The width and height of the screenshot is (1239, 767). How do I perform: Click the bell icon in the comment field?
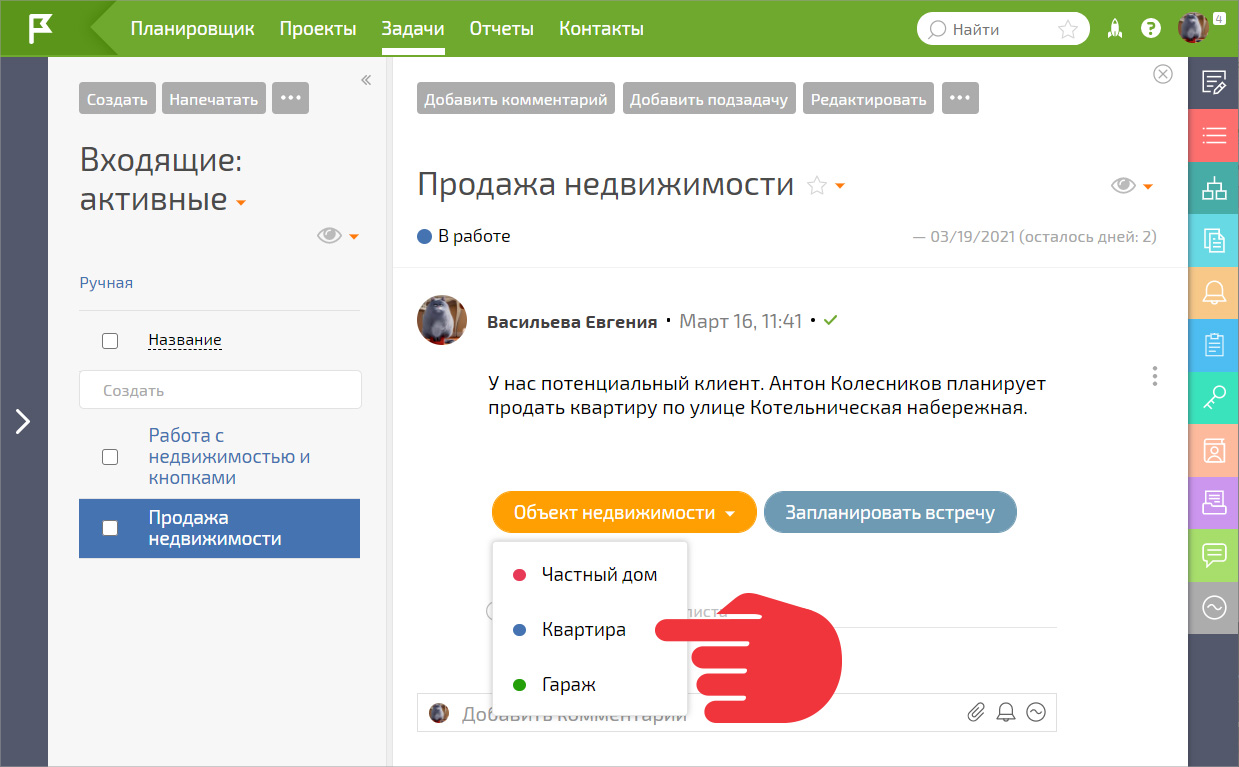tap(1006, 713)
